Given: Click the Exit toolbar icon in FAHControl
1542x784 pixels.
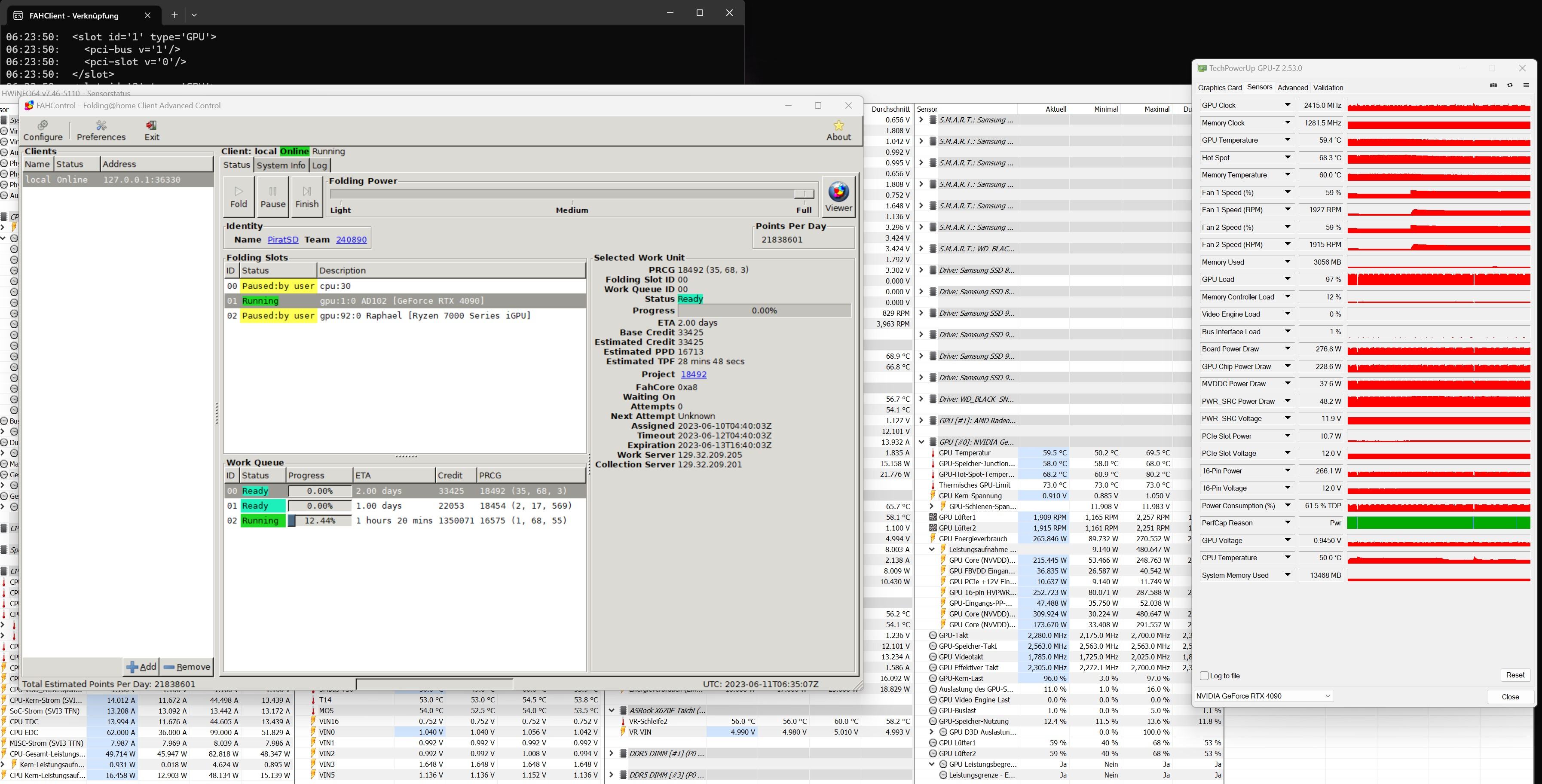Looking at the screenshot, I should coord(152,130).
